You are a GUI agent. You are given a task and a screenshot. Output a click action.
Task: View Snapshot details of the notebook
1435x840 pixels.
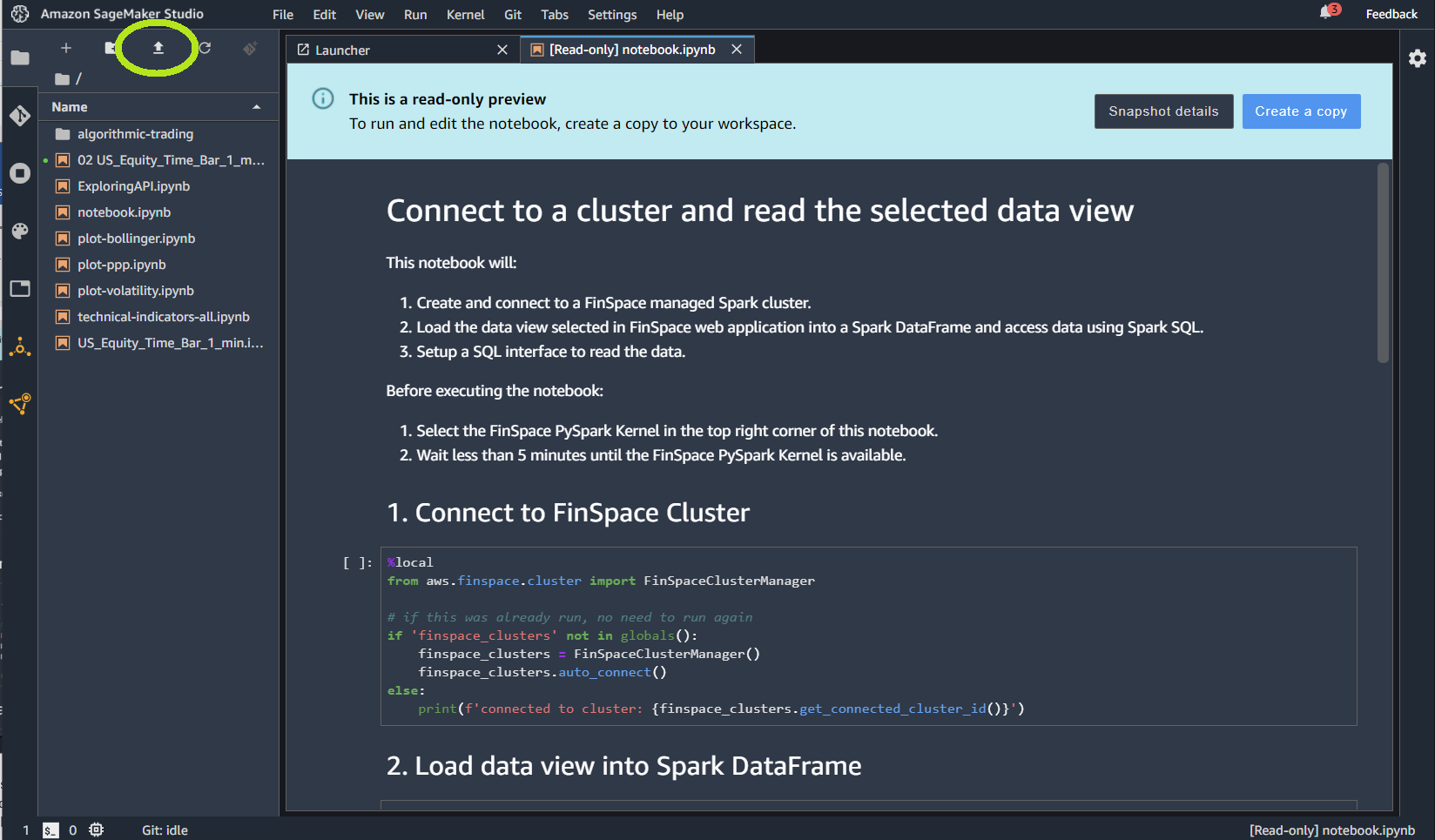(x=1163, y=111)
